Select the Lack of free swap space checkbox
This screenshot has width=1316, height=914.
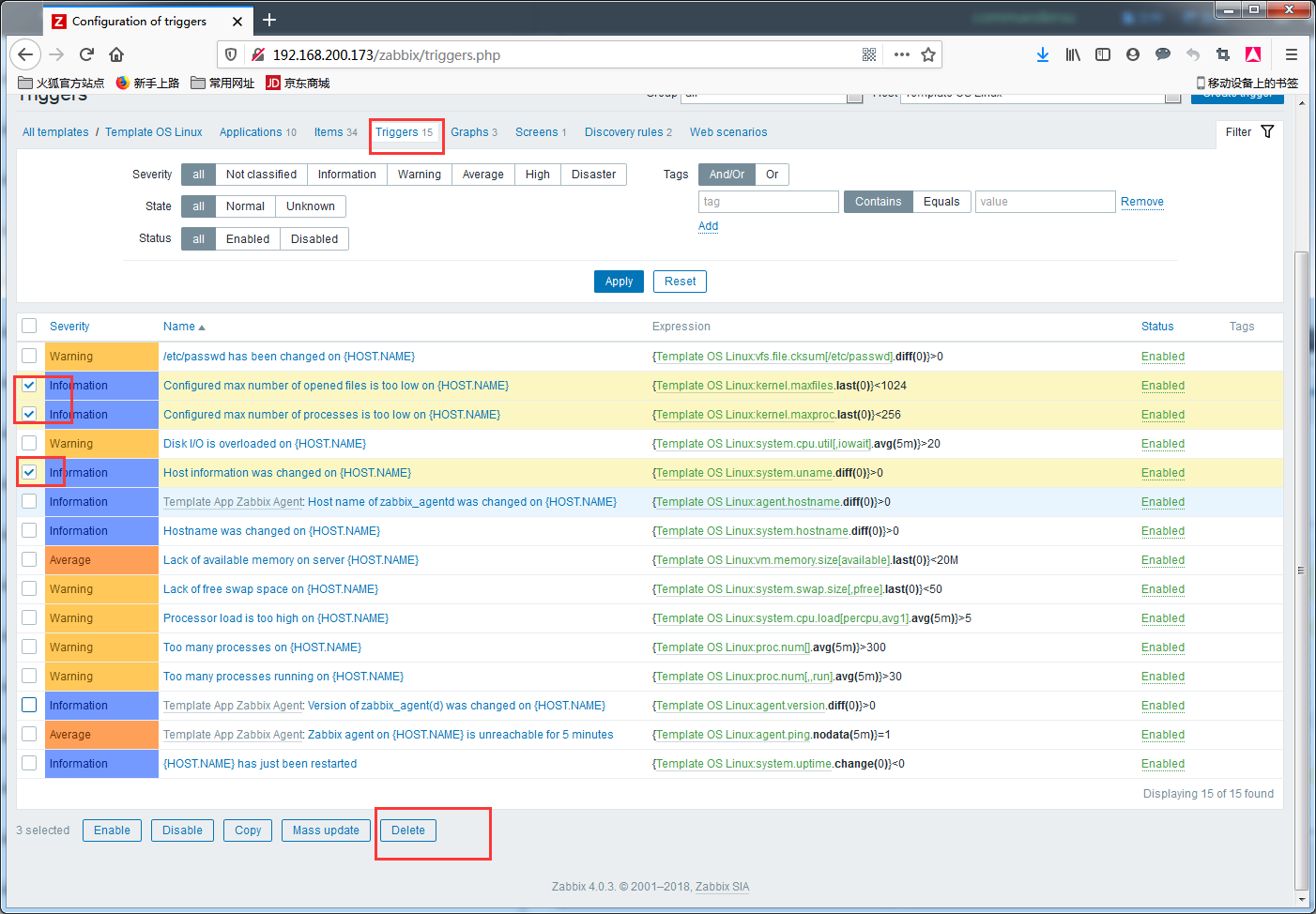(29, 588)
